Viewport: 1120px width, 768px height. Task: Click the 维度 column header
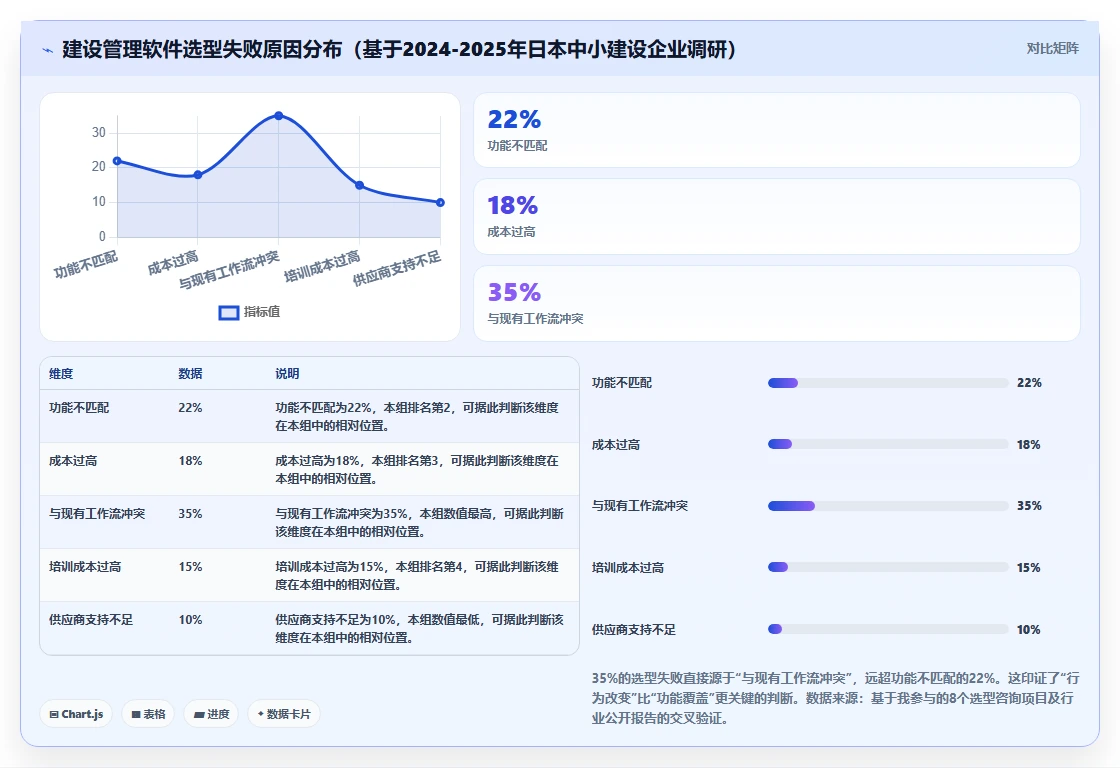click(x=61, y=374)
